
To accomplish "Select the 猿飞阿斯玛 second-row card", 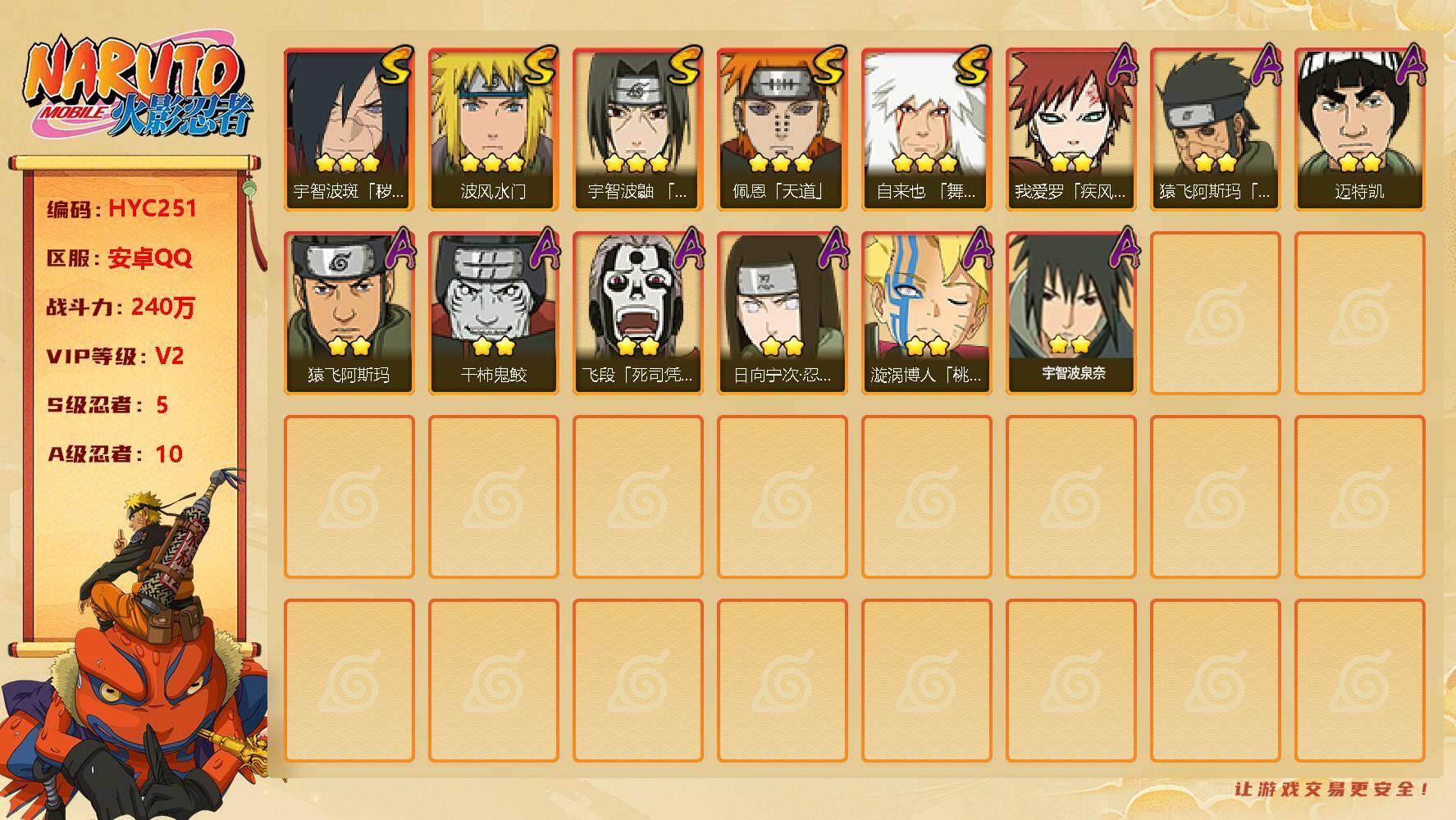I will (349, 313).
